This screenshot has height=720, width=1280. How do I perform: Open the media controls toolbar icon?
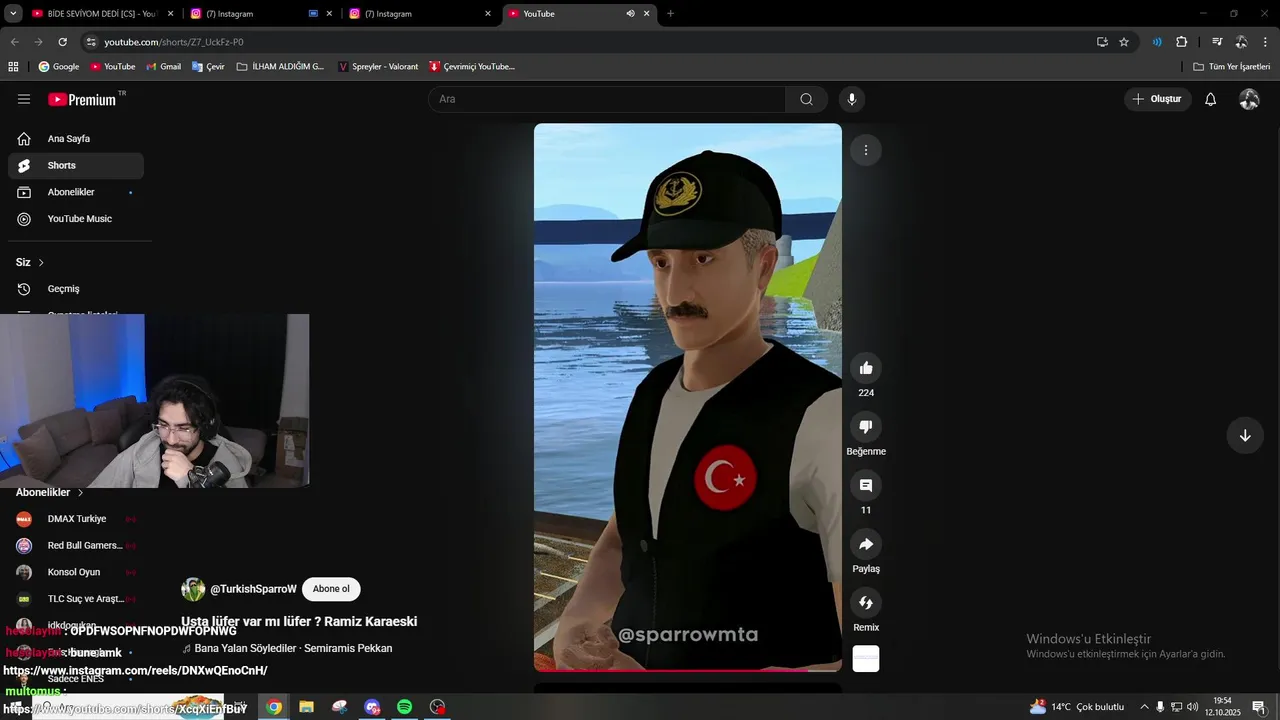(1217, 42)
